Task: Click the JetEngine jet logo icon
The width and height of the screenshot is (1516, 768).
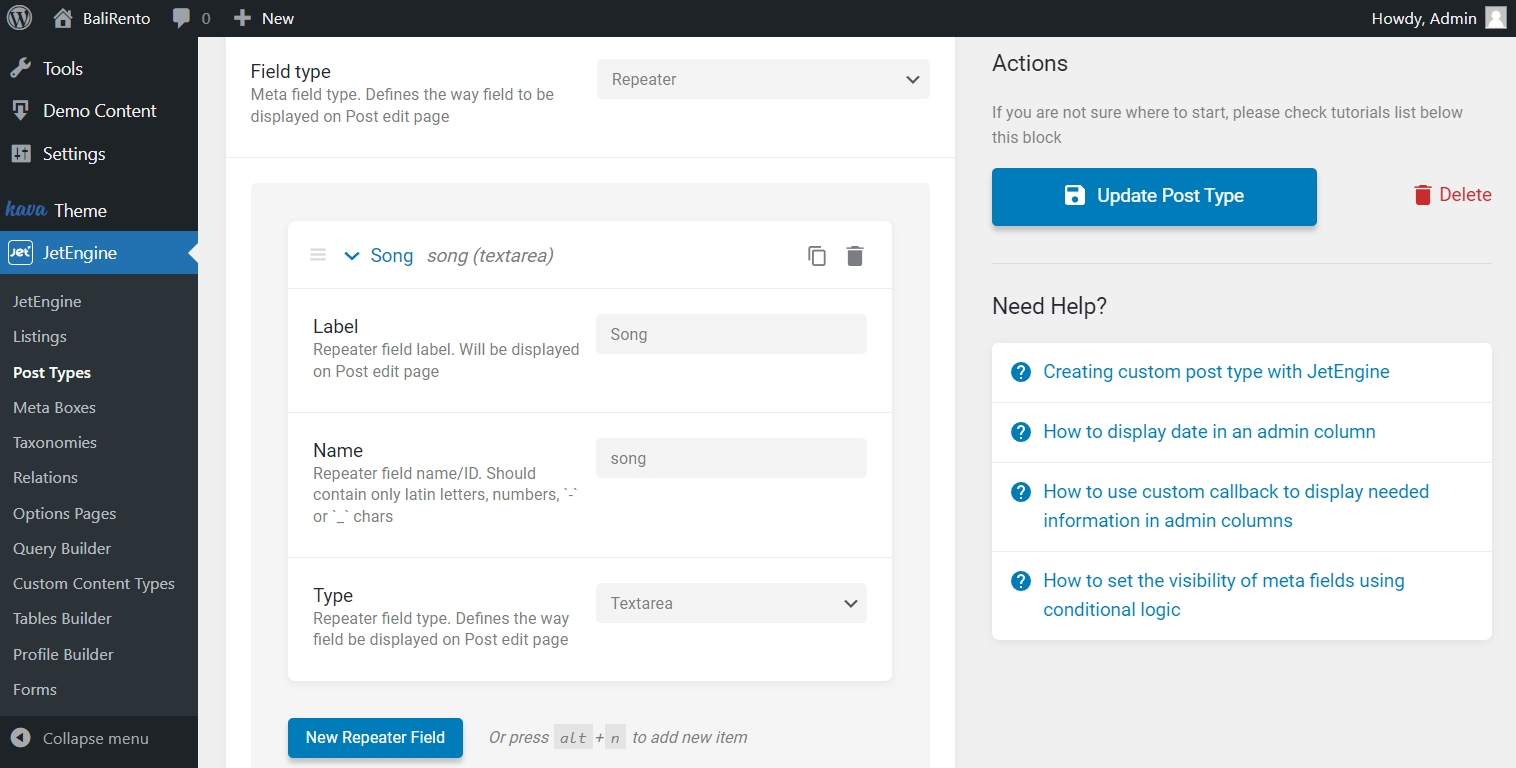Action: [x=20, y=253]
